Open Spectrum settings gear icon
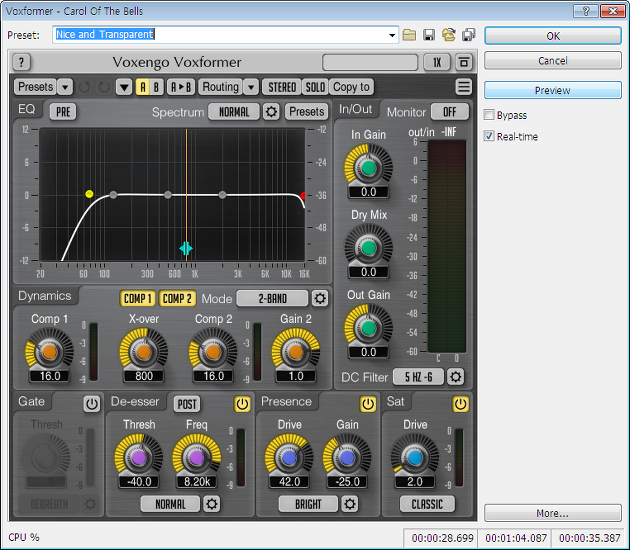This screenshot has height=550, width=630. click(271, 112)
